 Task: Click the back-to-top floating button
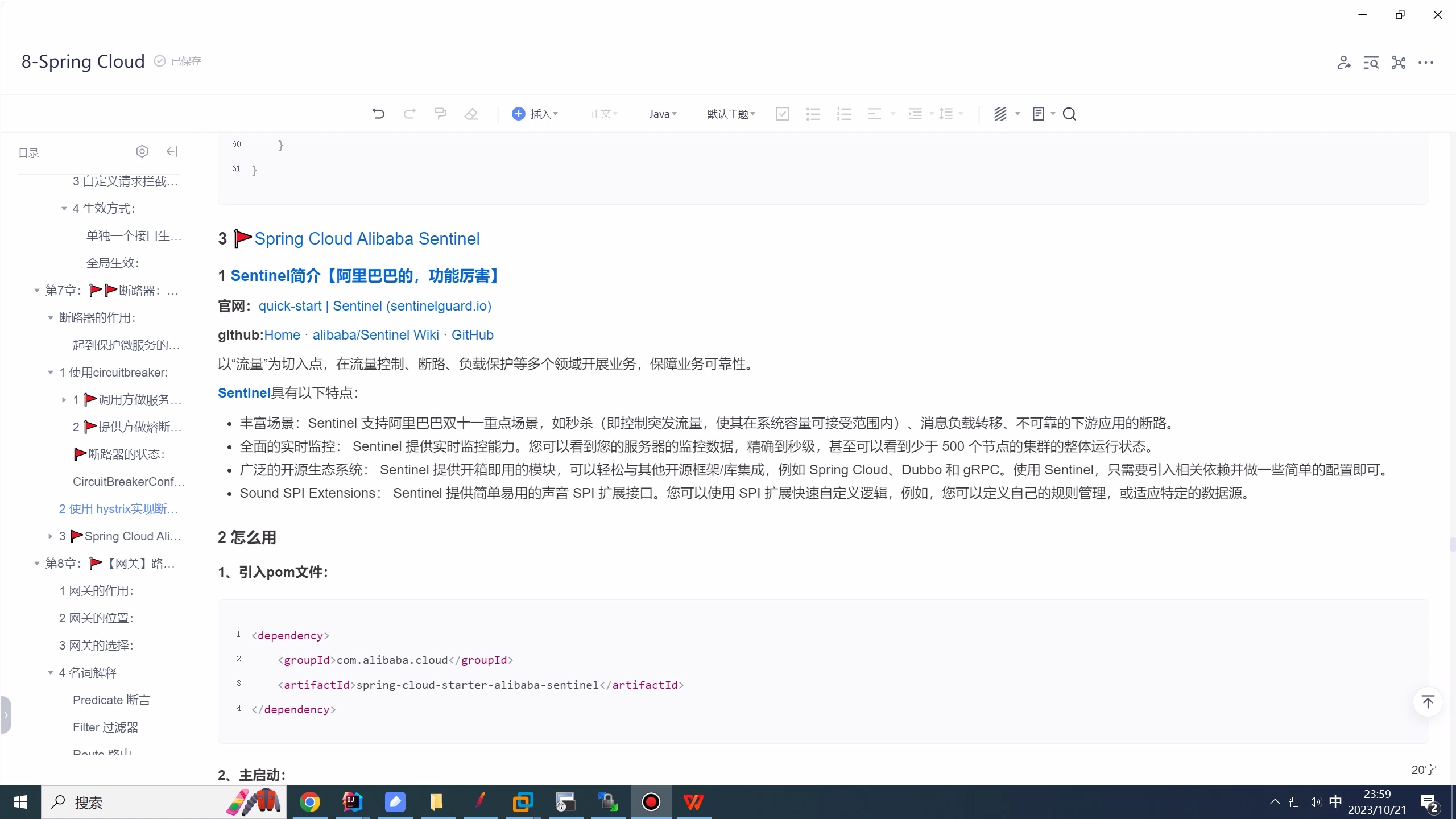click(x=1428, y=702)
